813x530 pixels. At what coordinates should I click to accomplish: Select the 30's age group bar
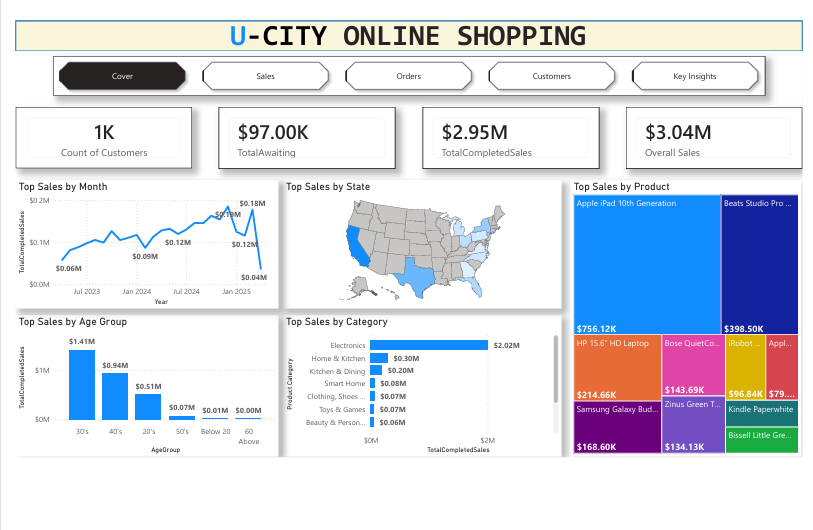click(x=82, y=385)
